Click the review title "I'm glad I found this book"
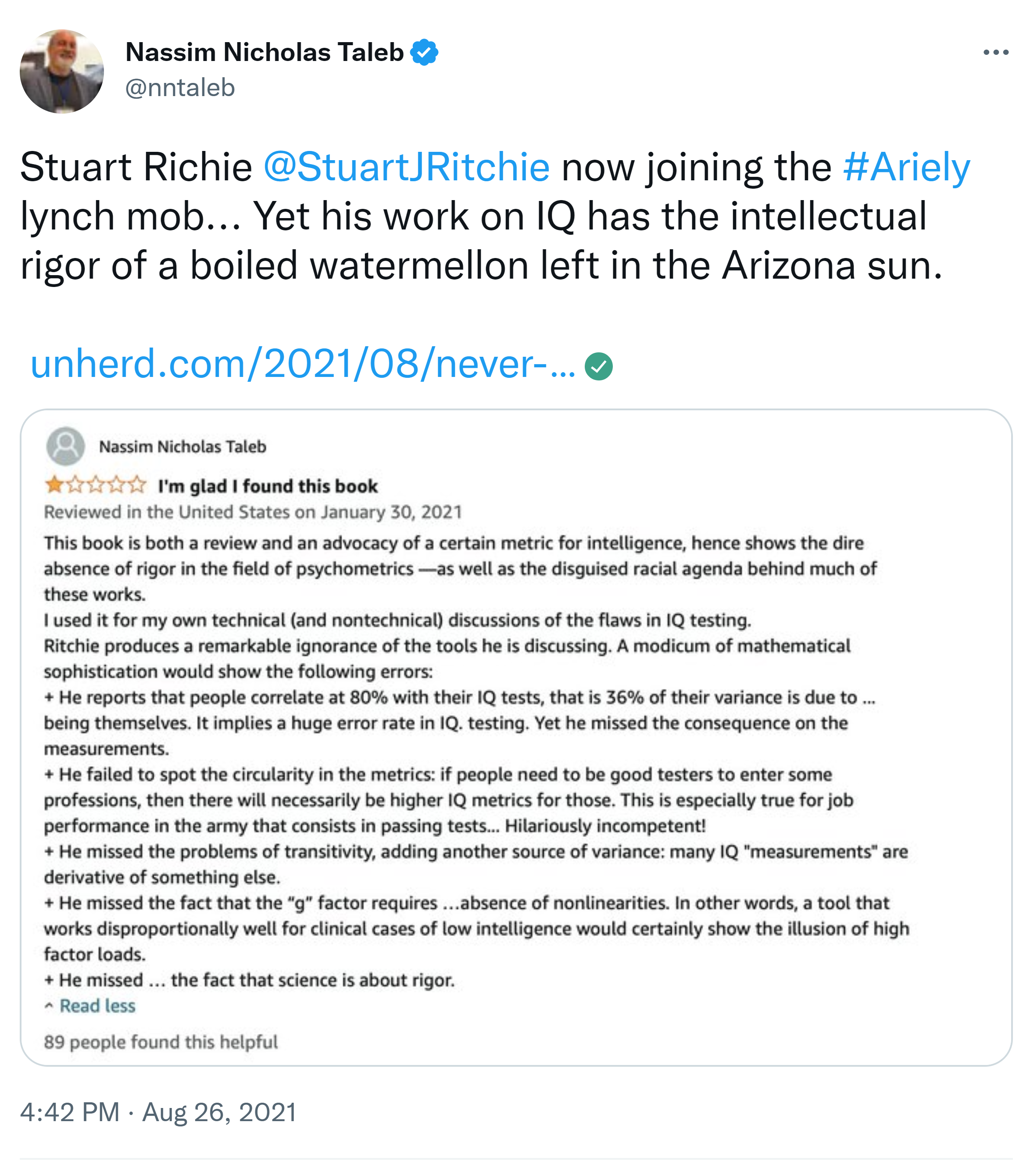The image size is (1030, 1176). pos(268,487)
